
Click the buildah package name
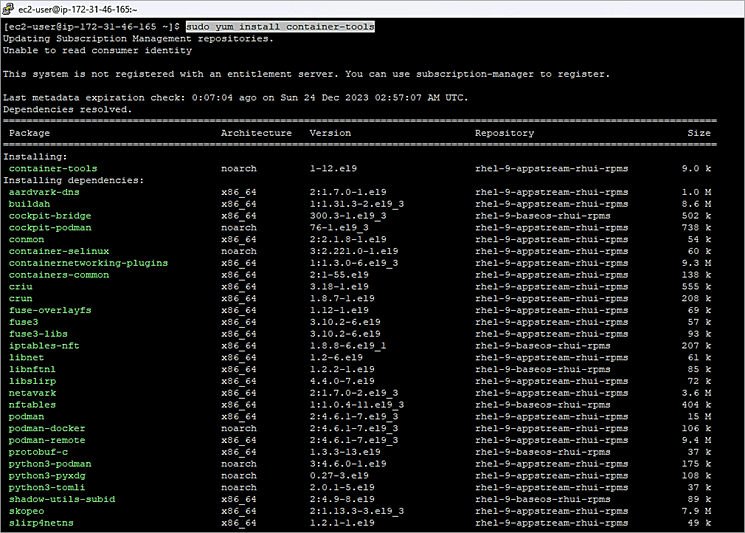coord(29,204)
